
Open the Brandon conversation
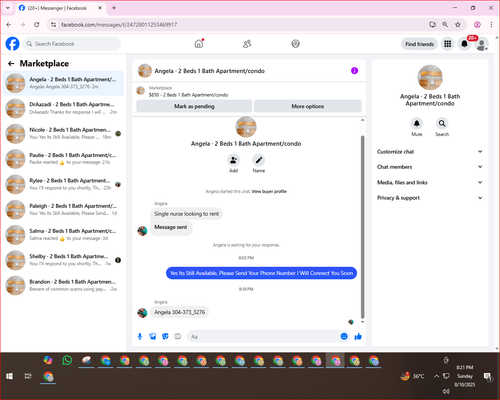coord(63,285)
